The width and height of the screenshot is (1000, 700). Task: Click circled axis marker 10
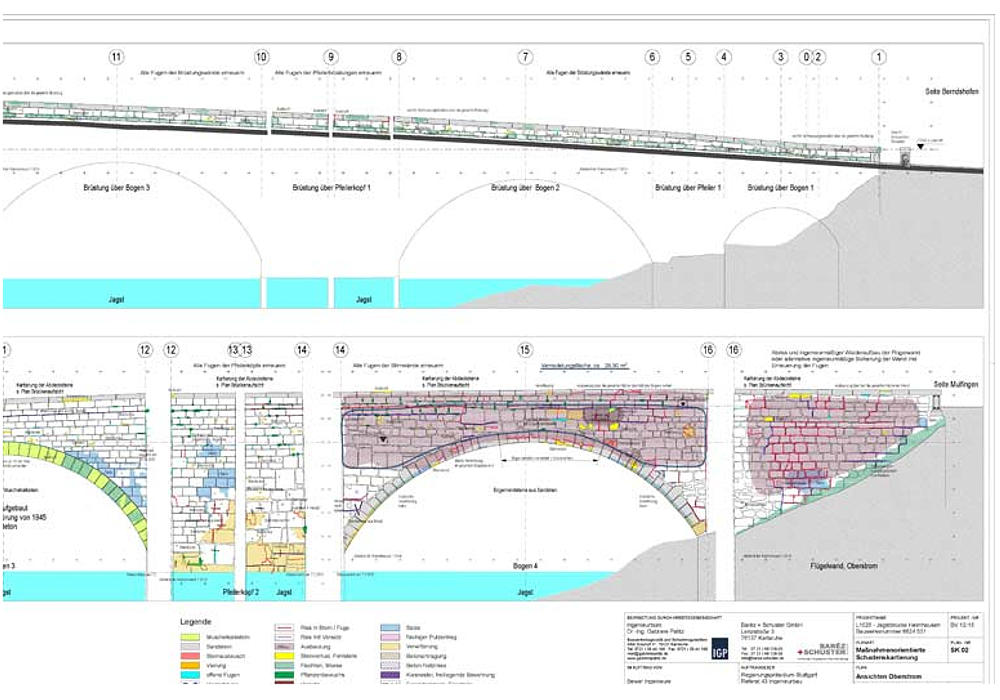(262, 57)
